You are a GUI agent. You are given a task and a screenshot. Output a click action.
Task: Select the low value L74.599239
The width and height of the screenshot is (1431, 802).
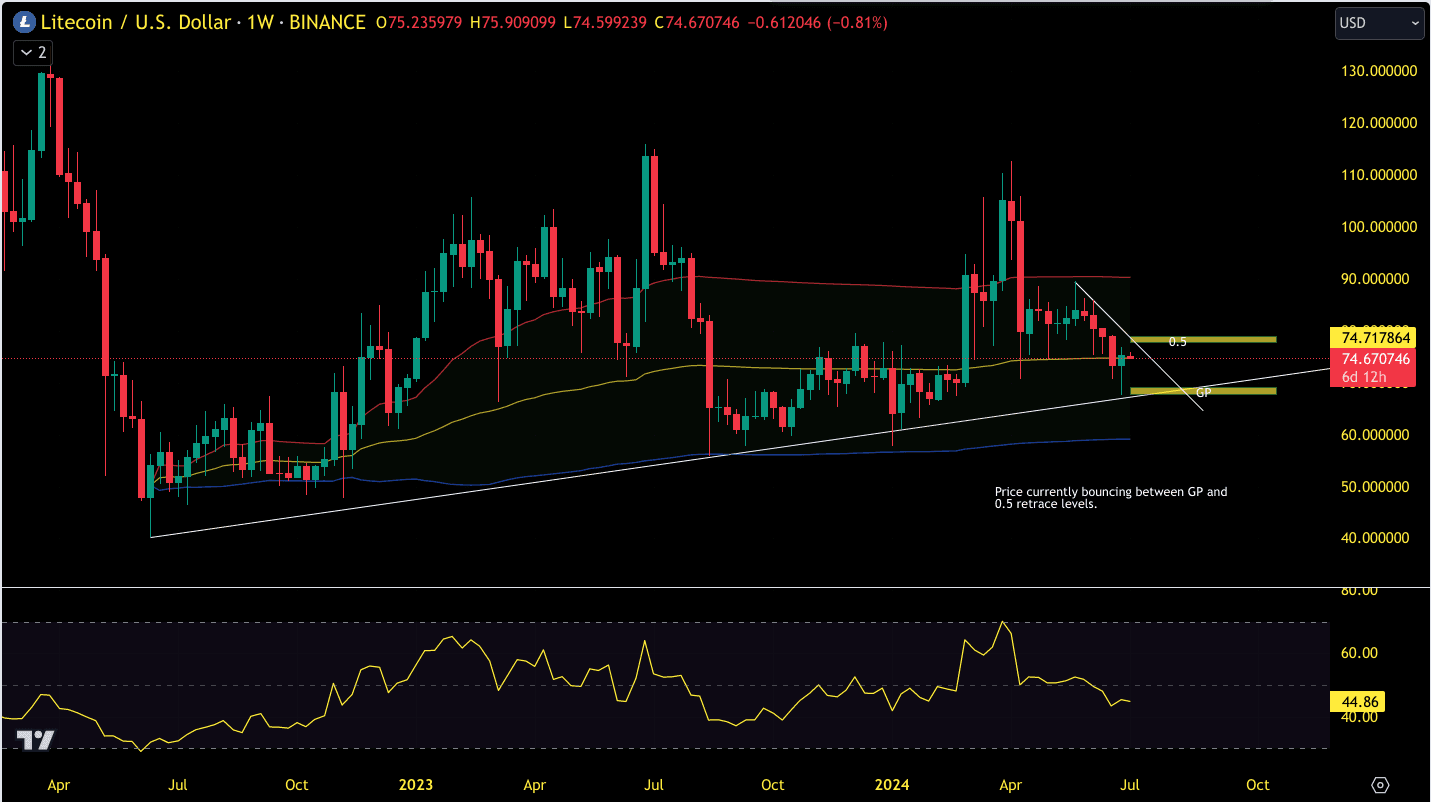click(606, 21)
